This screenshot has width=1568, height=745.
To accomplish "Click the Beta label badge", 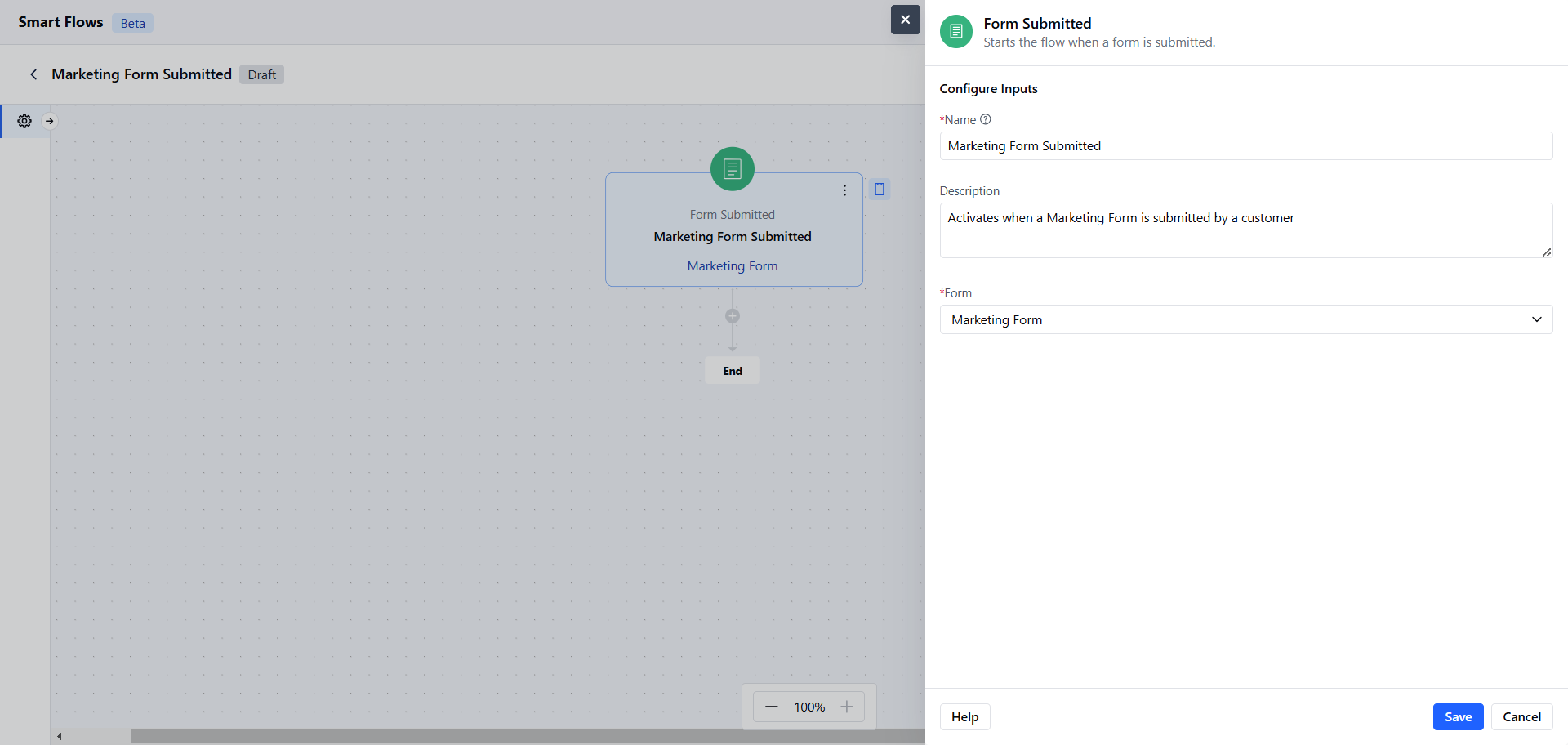I will pos(132,23).
